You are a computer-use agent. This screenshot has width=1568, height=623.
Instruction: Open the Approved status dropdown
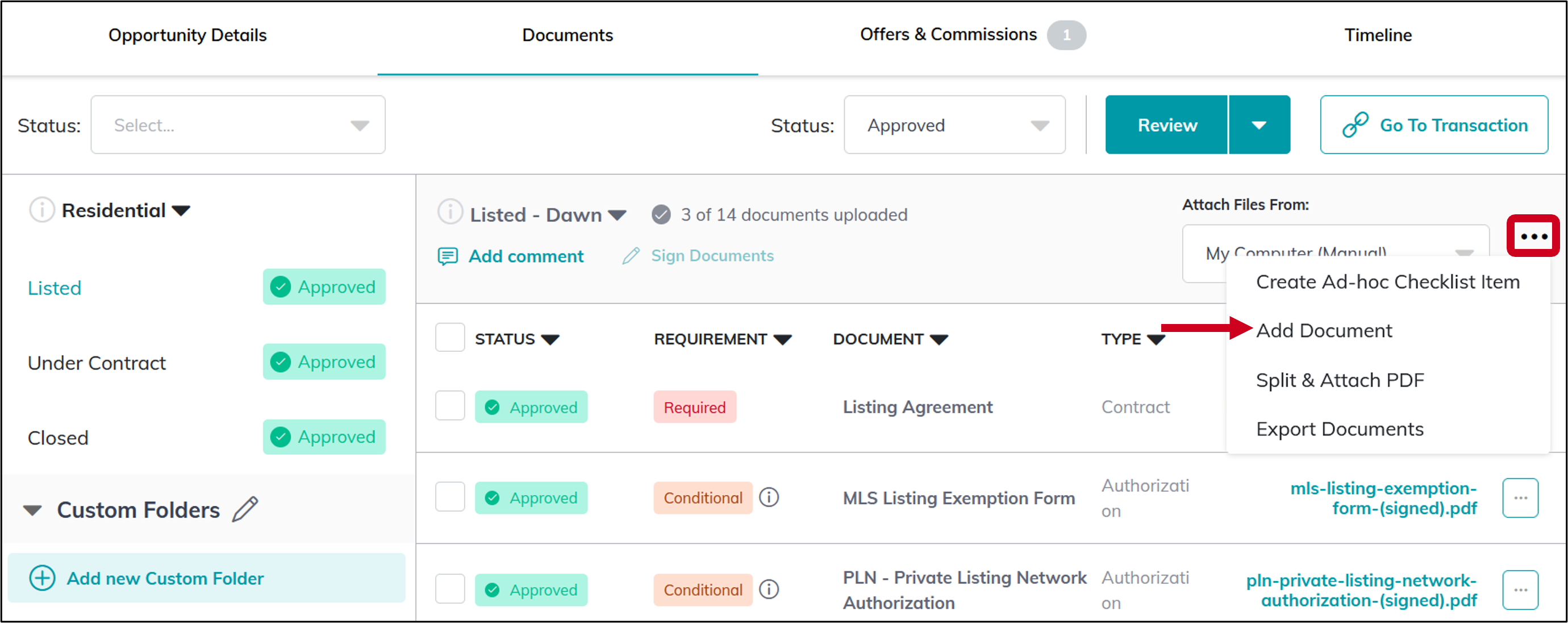(953, 124)
